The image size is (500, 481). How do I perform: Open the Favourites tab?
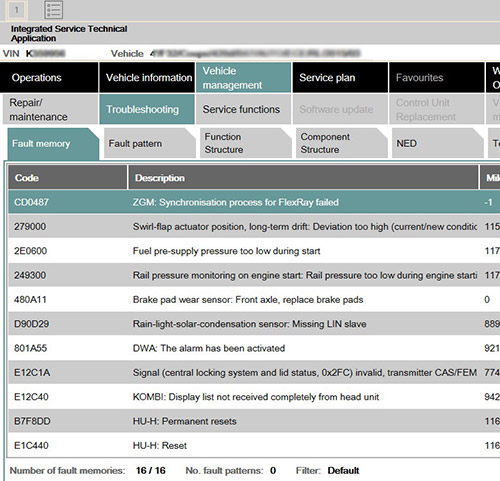pyautogui.click(x=437, y=78)
